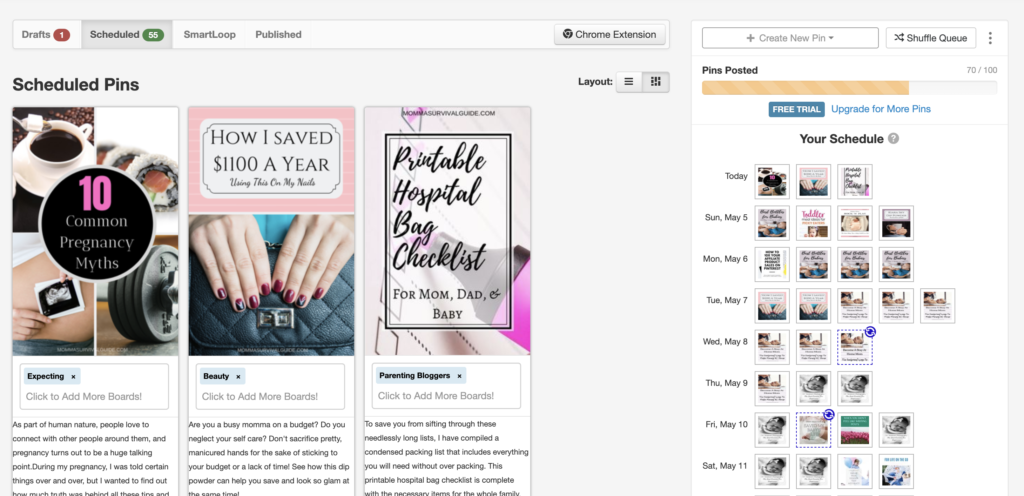
Task: Select the tulip field thumbnail on Fri, May 10
Action: 855,430
